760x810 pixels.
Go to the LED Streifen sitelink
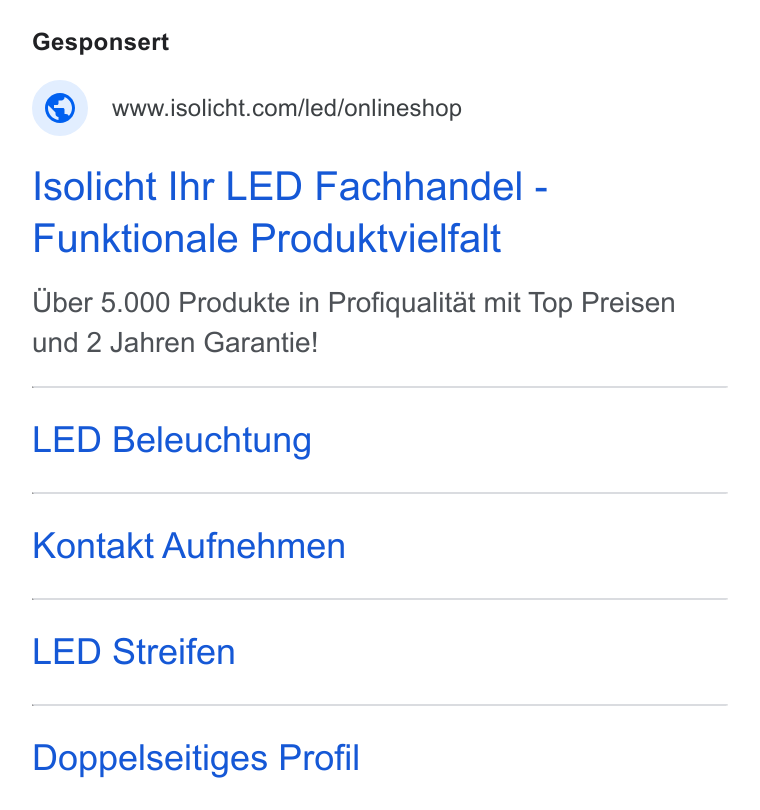point(134,651)
